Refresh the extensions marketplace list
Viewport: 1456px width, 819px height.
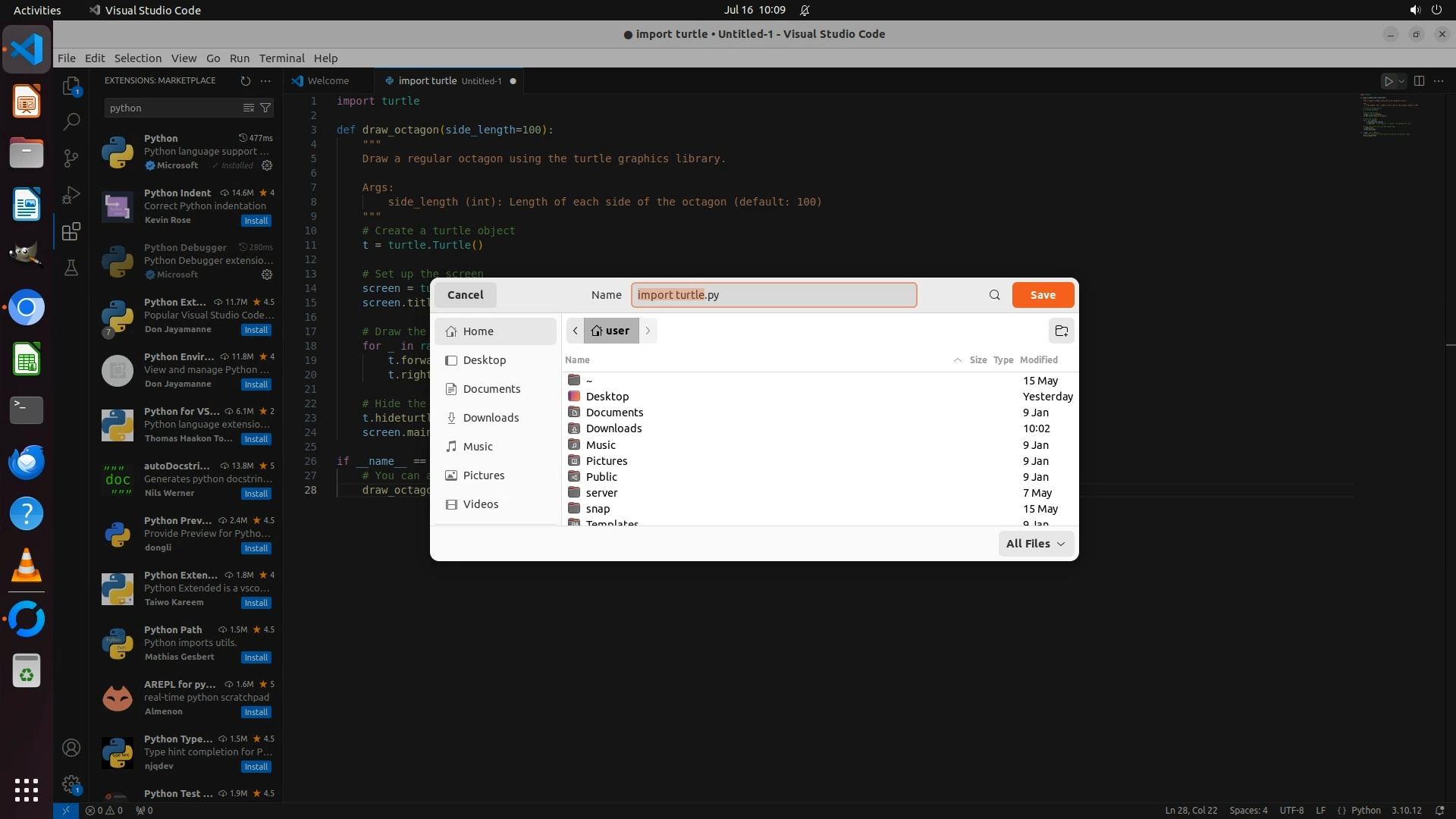click(x=245, y=80)
